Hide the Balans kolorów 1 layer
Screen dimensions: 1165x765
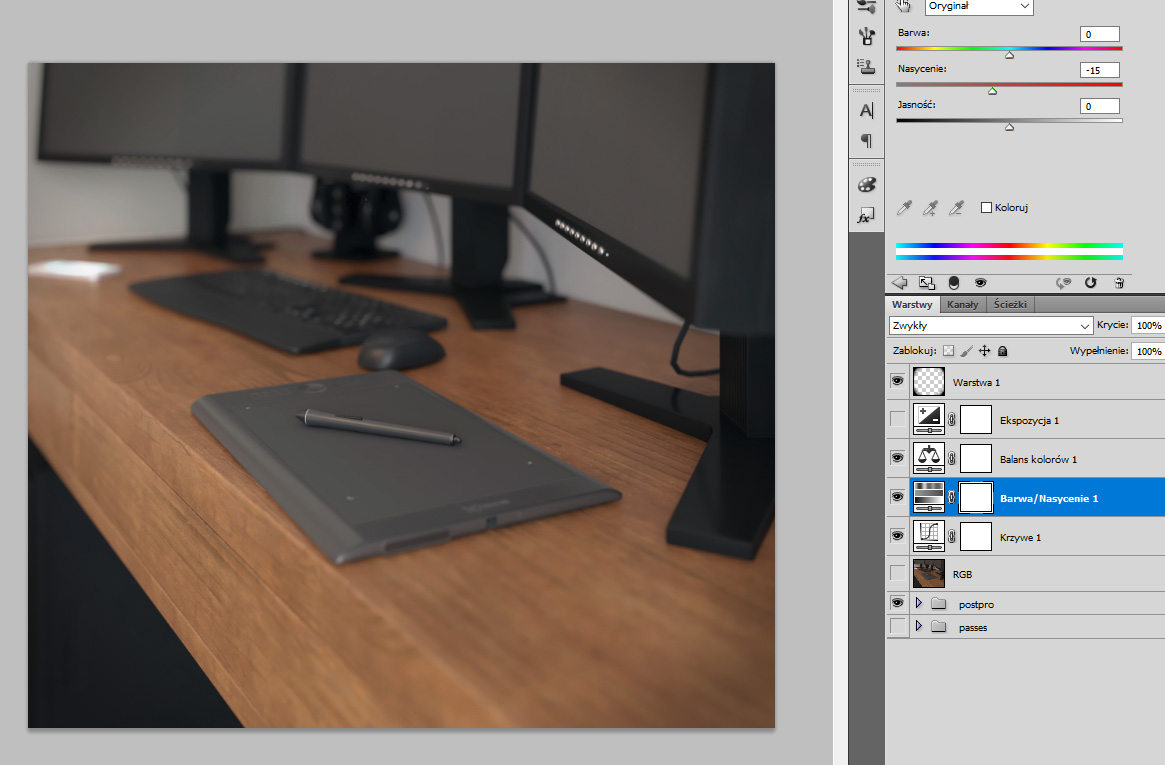898,458
